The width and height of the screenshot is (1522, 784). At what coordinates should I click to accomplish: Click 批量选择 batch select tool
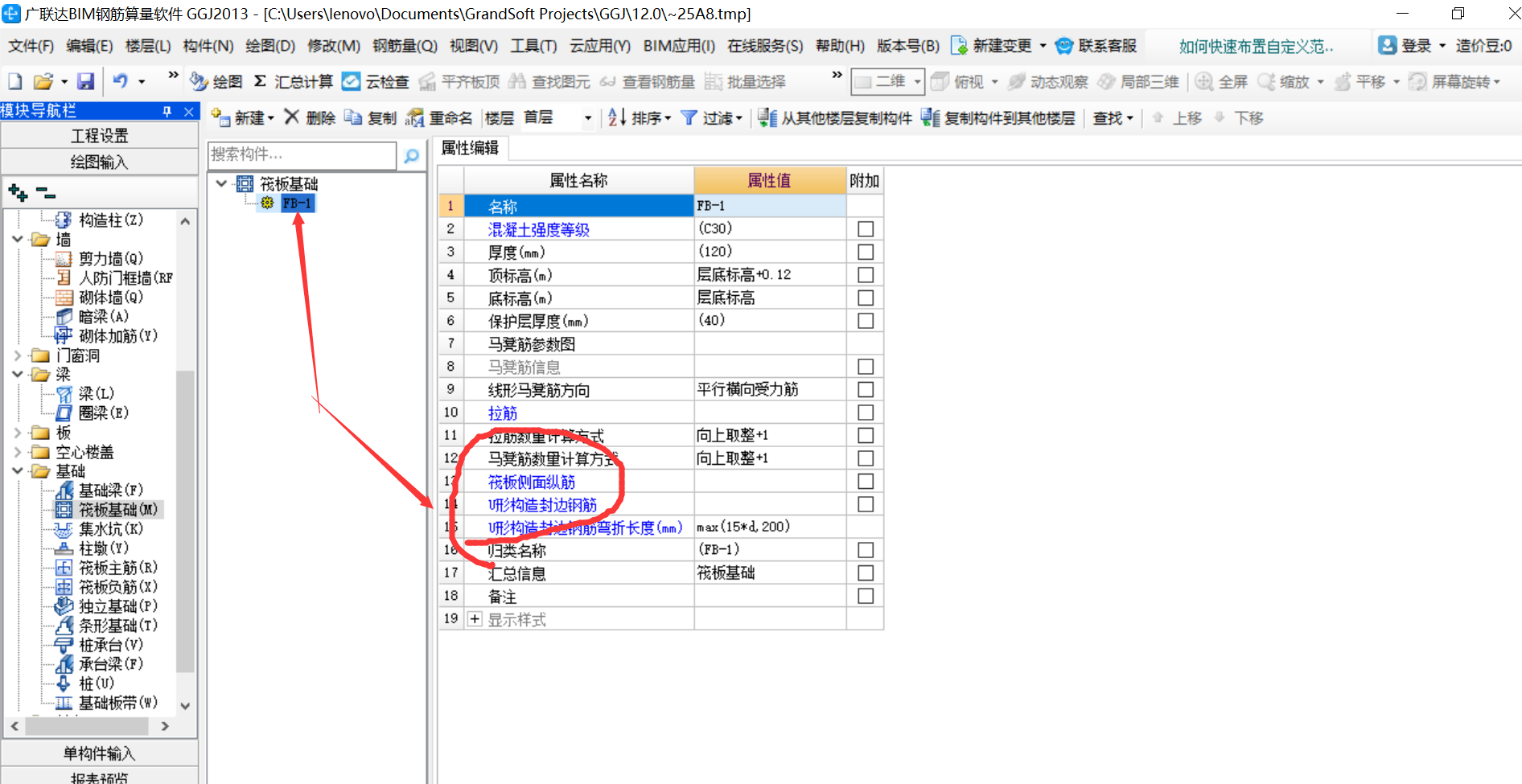[745, 81]
